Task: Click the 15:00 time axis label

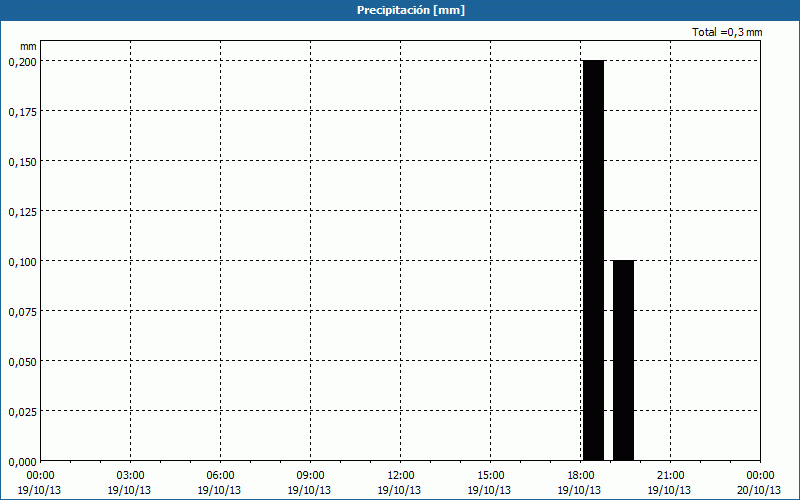Action: [x=490, y=476]
